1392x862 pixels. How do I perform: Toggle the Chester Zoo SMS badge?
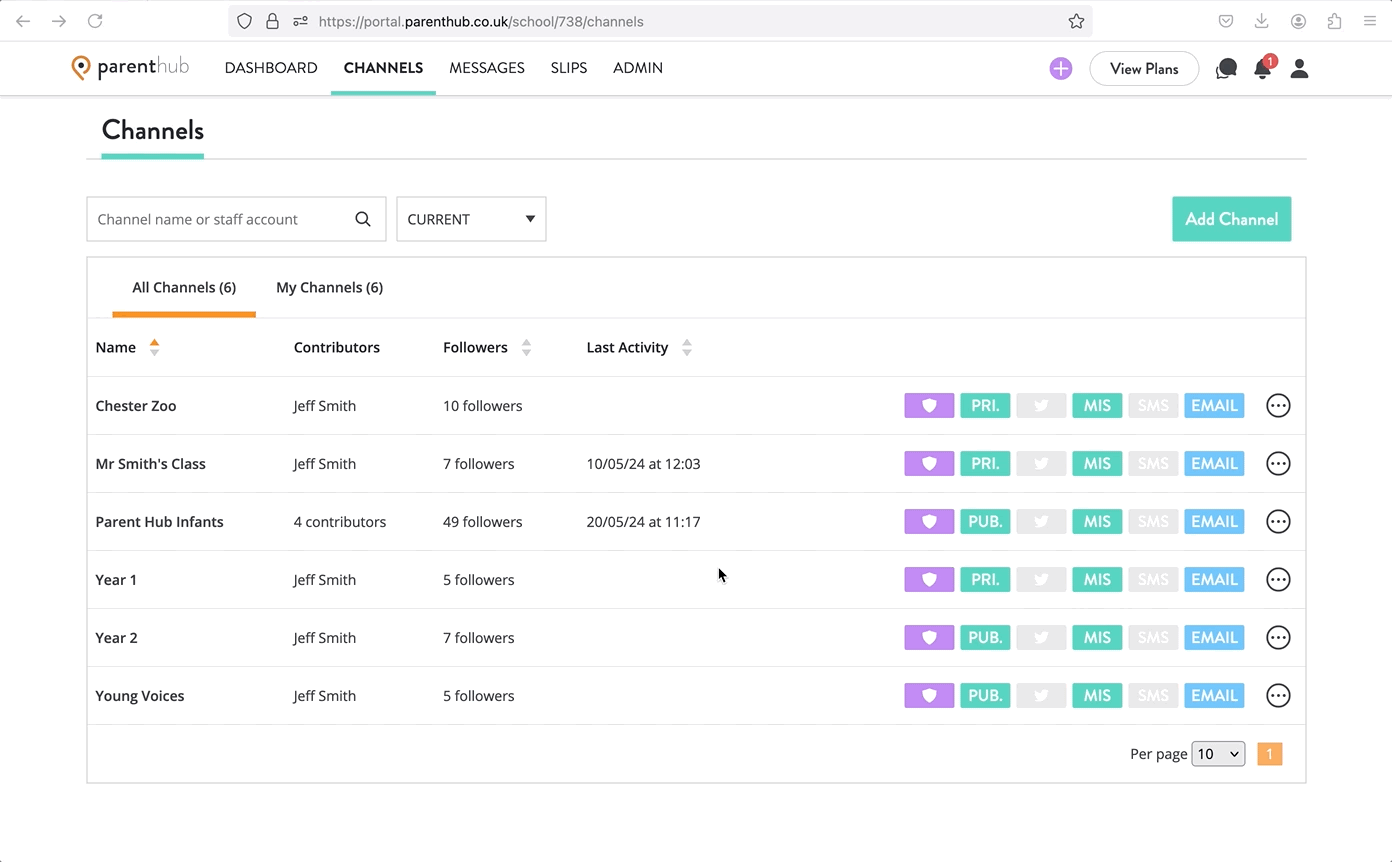[x=1153, y=406]
